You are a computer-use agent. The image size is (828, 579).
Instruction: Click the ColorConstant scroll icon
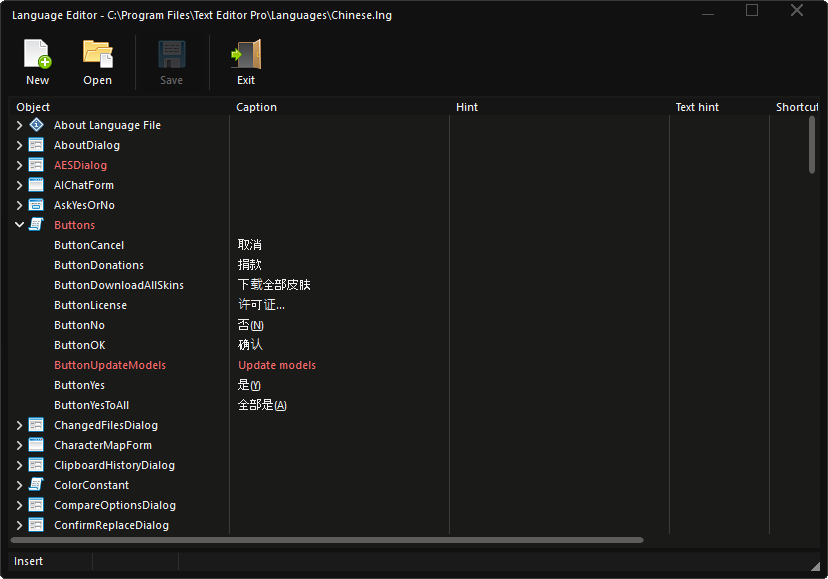36,484
